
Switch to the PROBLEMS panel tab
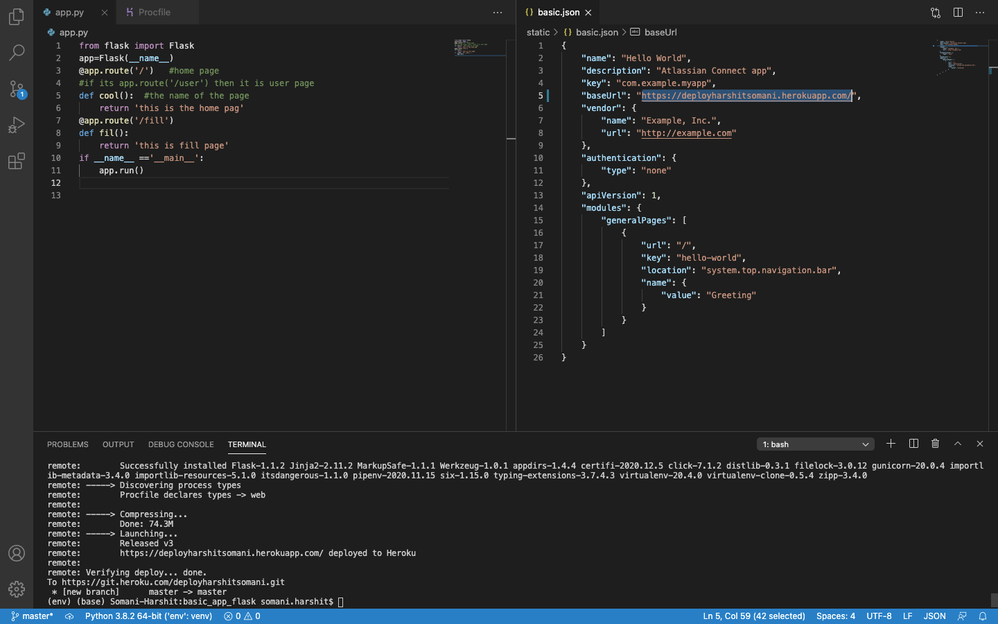point(67,444)
